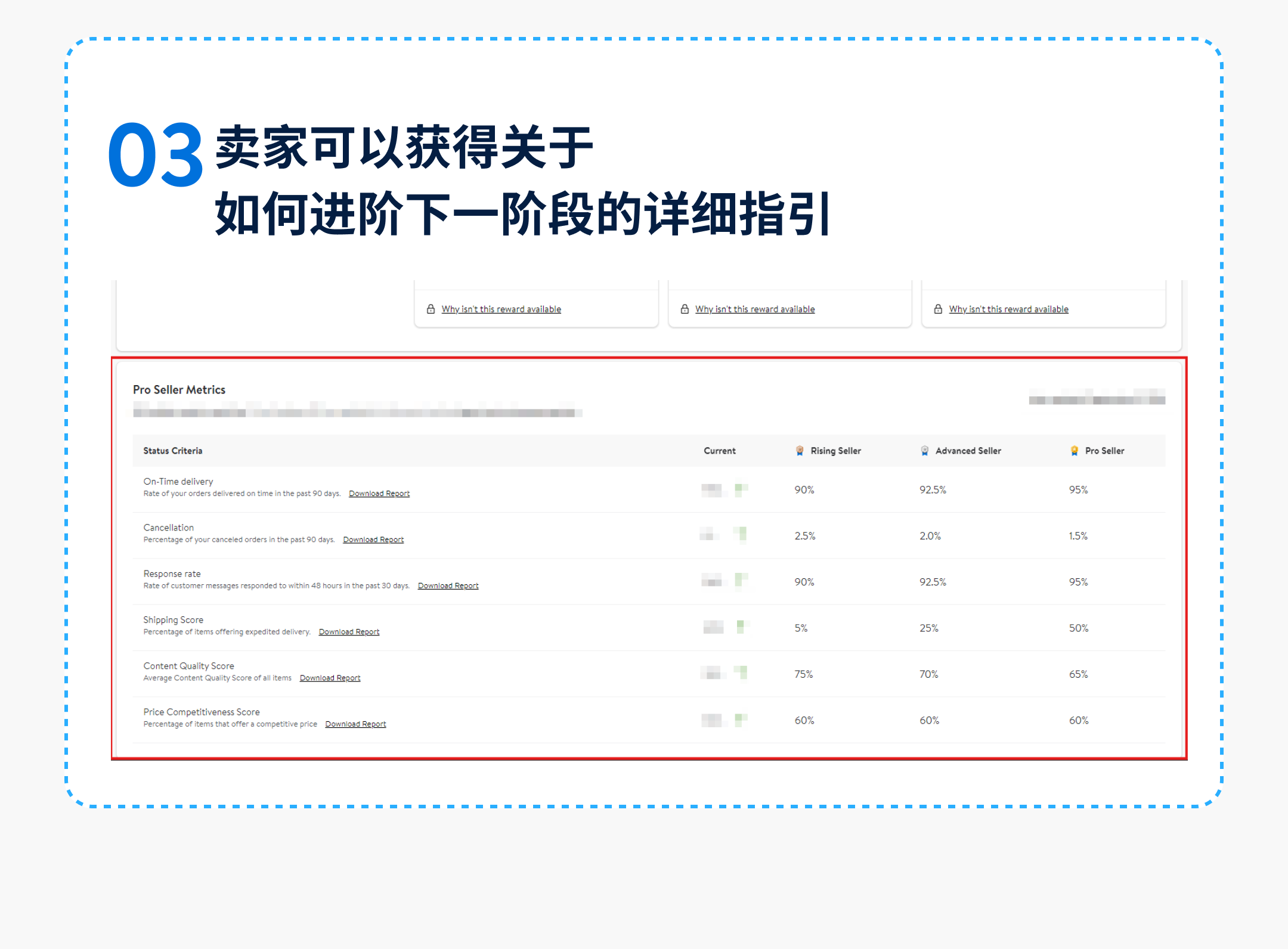Click the lock icon on the middle reward card
This screenshot has width=1288, height=949.
tap(685, 309)
